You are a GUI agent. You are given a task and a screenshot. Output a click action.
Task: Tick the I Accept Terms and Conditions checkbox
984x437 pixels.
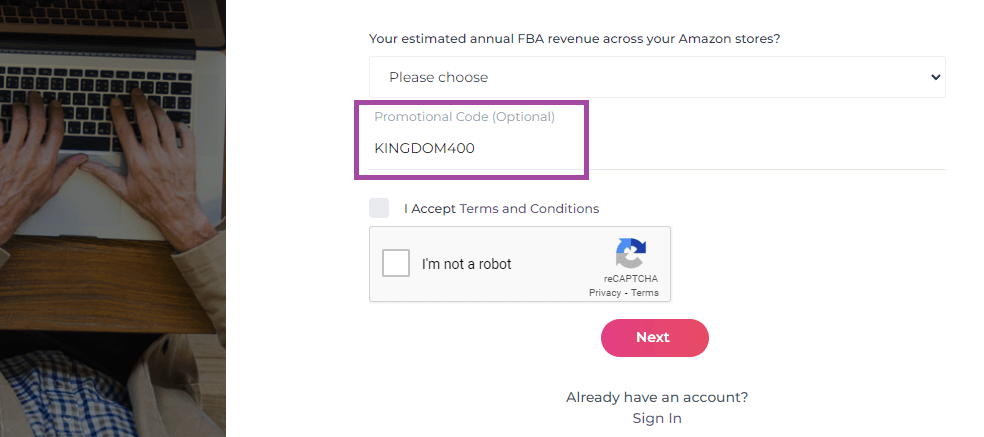tap(379, 208)
